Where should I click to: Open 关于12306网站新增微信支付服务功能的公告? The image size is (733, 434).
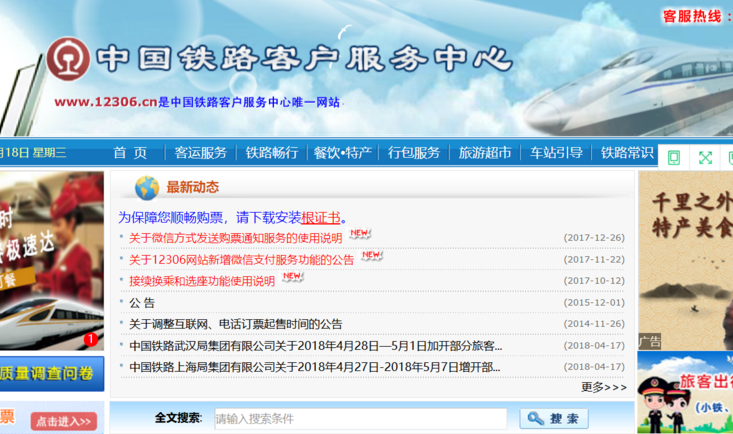(x=241, y=260)
